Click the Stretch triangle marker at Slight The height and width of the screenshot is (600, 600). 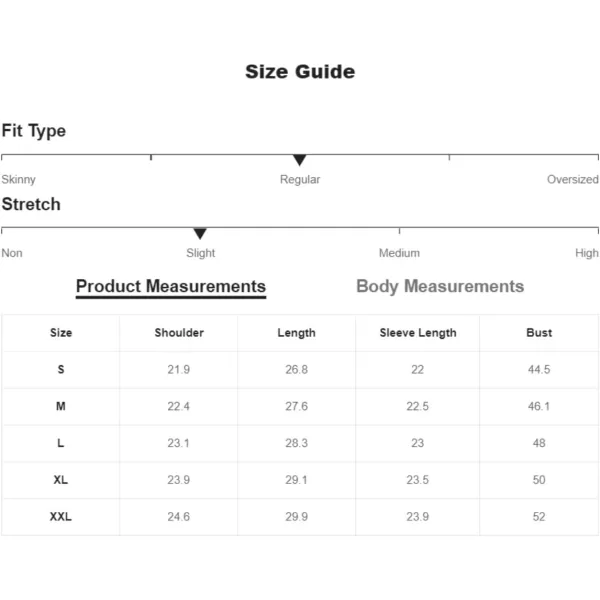pyautogui.click(x=200, y=233)
